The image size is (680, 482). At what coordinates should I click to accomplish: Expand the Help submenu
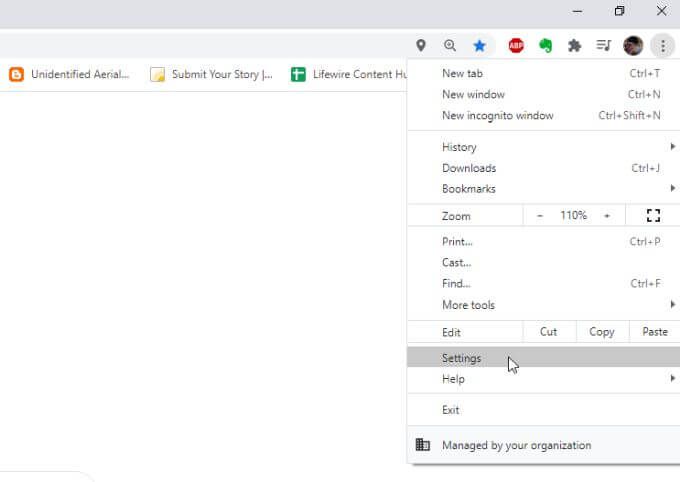tap(543, 379)
